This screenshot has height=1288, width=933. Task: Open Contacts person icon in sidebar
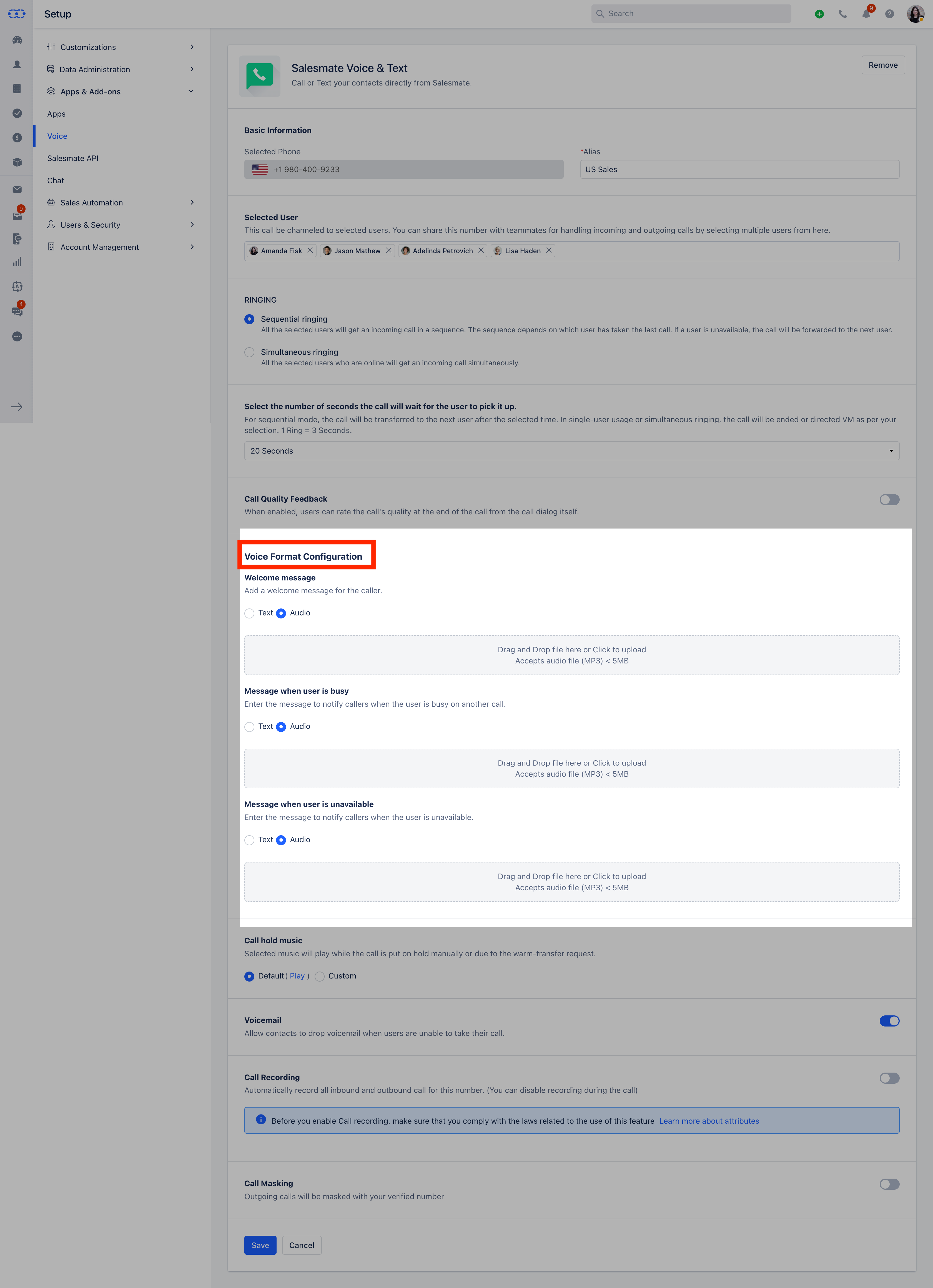(x=17, y=65)
